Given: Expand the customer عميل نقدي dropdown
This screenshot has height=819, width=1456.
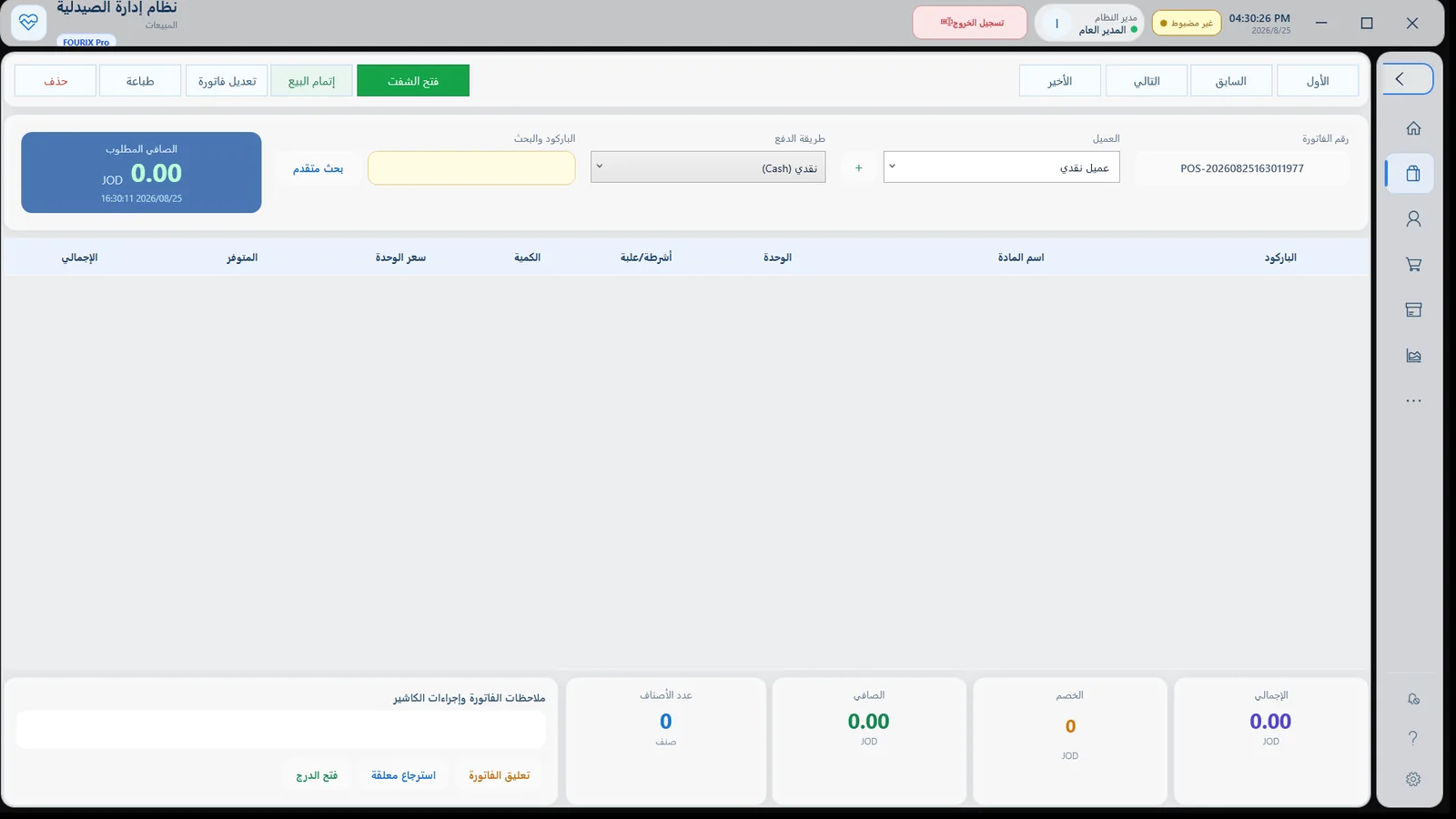Looking at the screenshot, I should pyautogui.click(x=1001, y=167).
